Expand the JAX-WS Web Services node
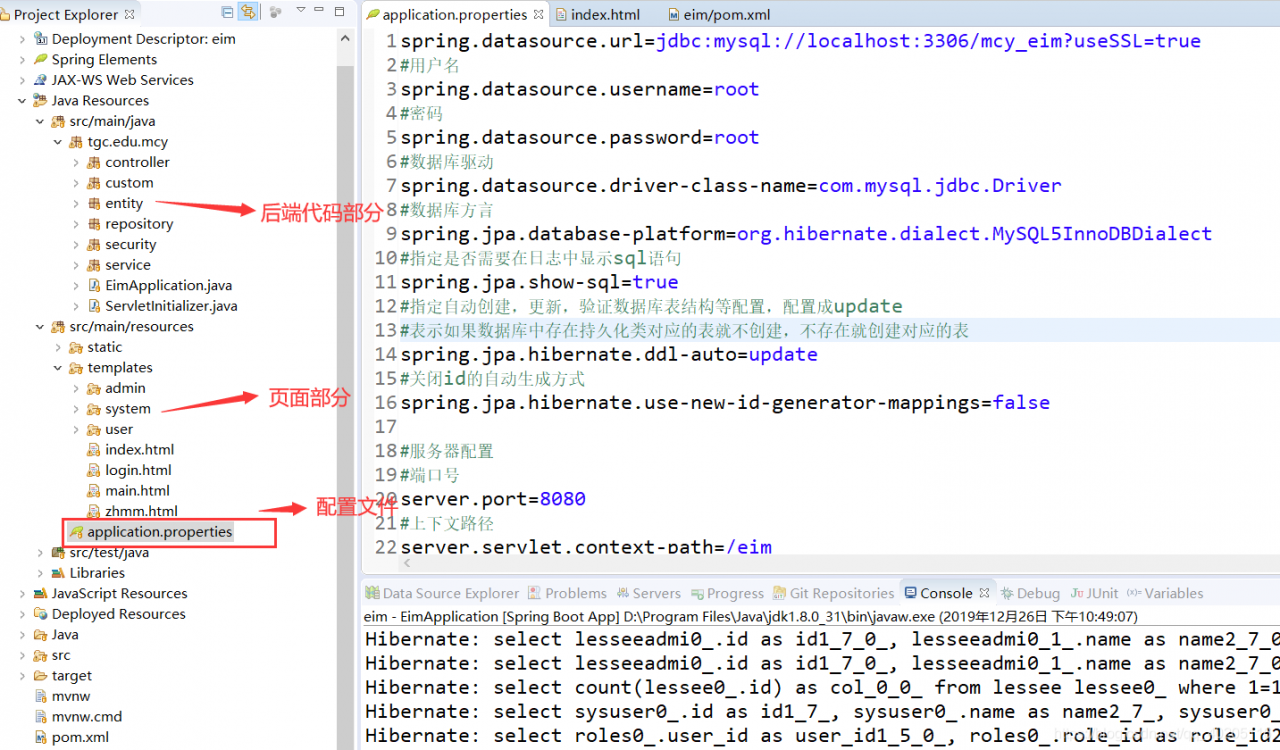This screenshot has width=1280, height=750. pyautogui.click(x=22, y=80)
